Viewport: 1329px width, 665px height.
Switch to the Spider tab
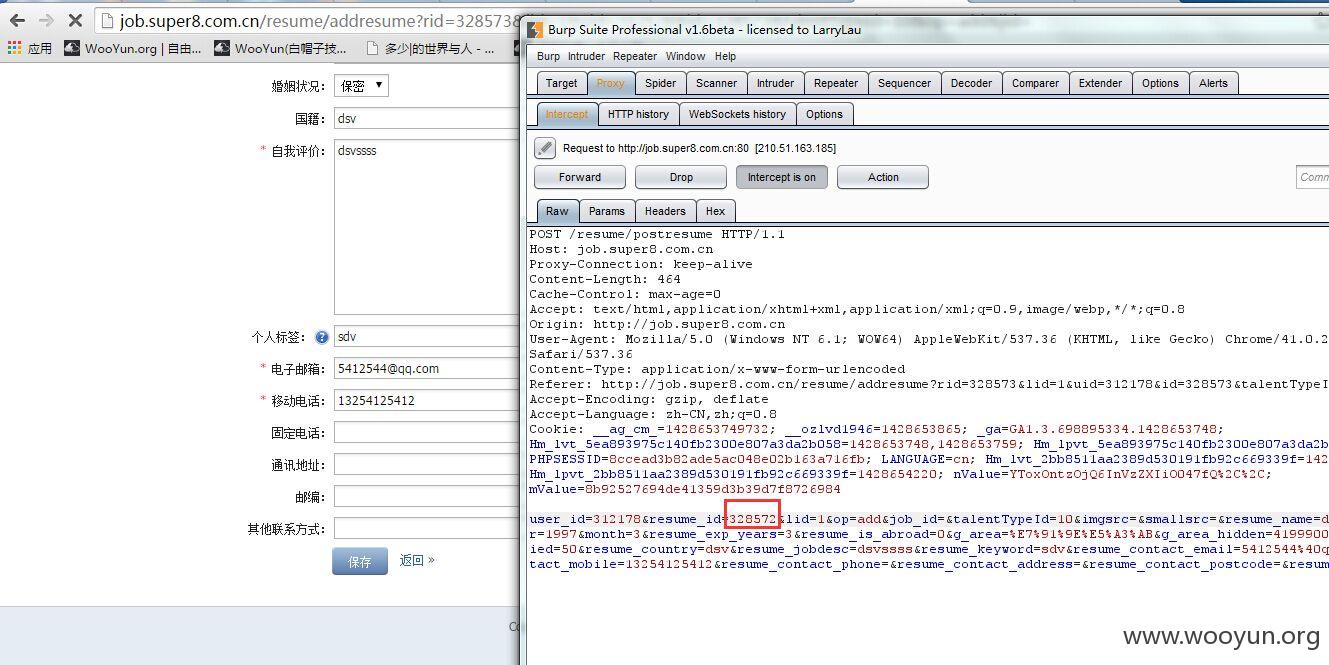pos(660,83)
